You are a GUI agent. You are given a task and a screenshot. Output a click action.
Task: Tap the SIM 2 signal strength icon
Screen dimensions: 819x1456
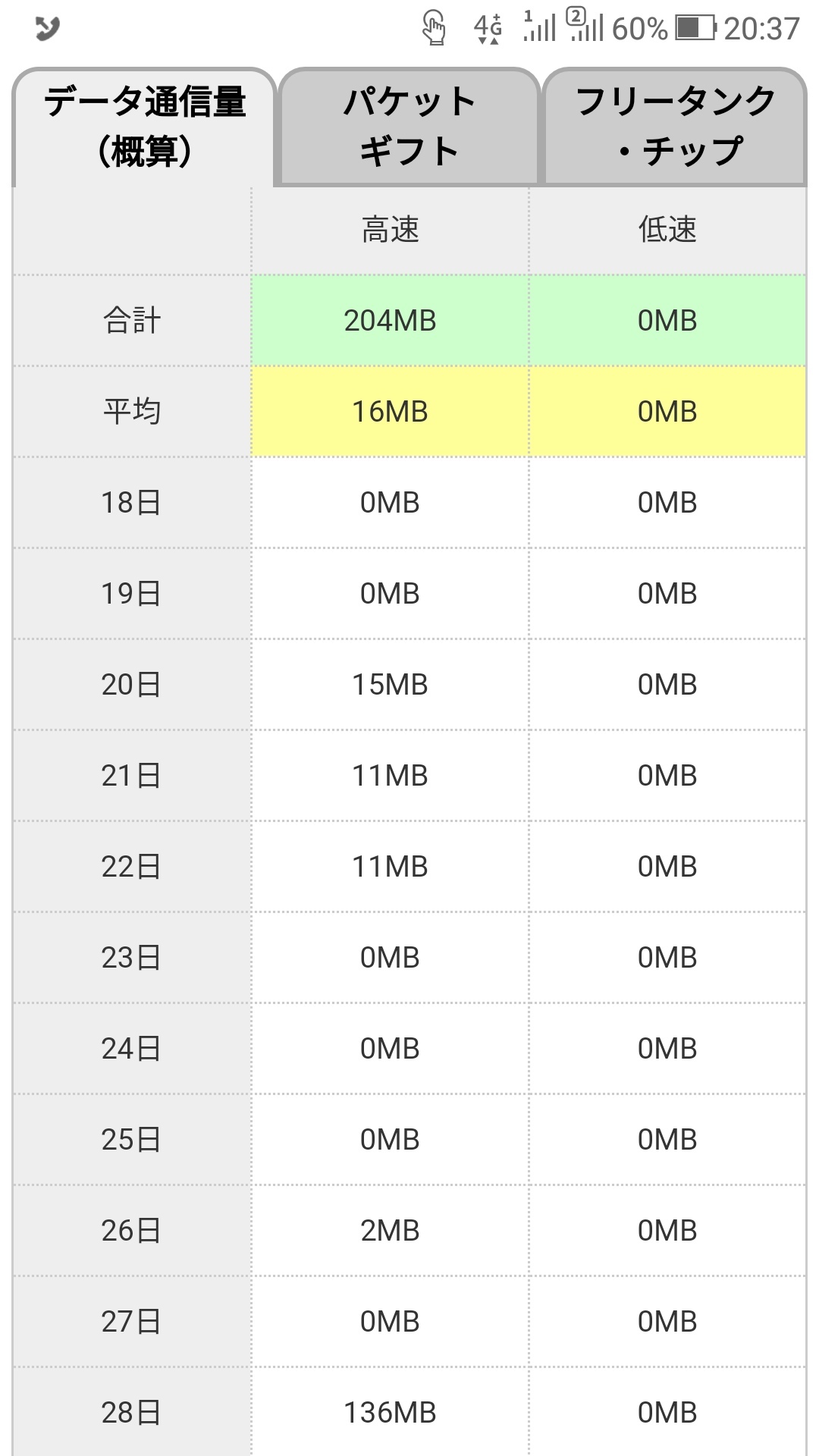pos(585,27)
